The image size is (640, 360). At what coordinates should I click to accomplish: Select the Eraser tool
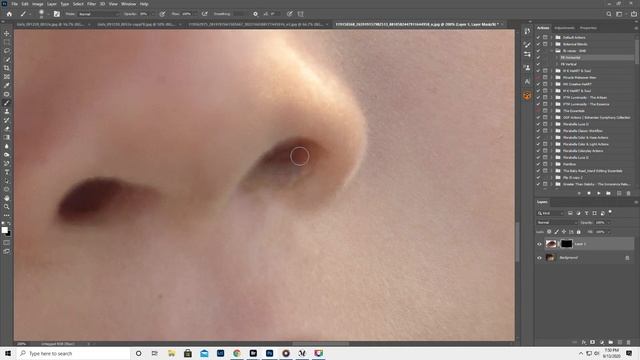(7, 129)
